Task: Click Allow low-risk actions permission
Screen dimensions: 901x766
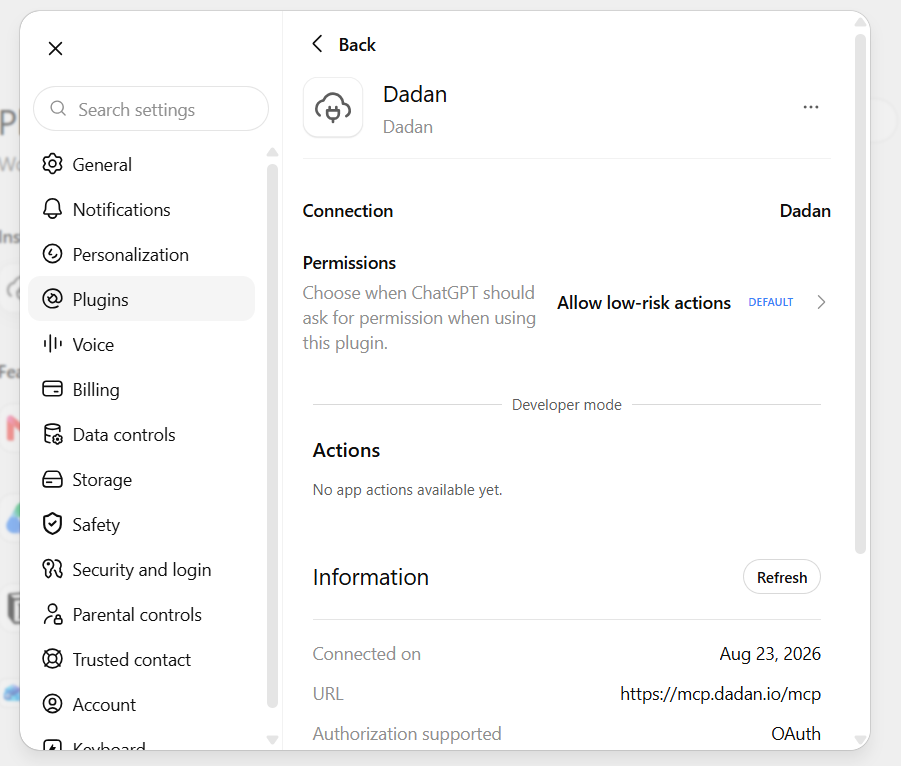Action: 644,303
